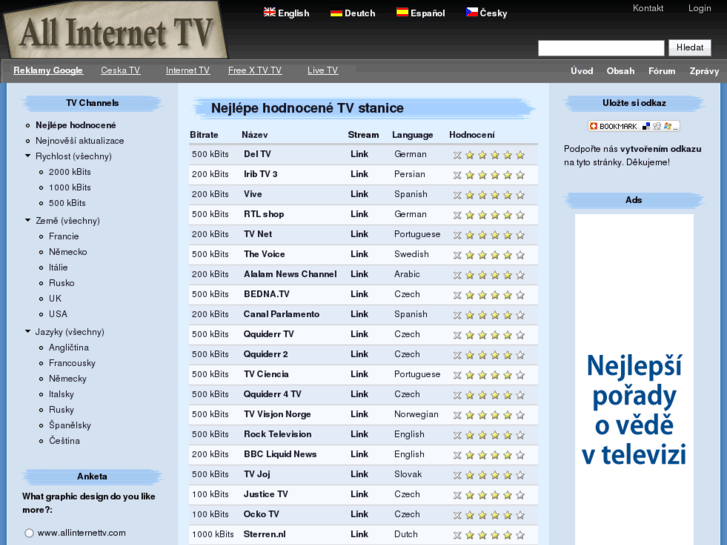Give Del TV a five-star rating
Screen dimensions: 727x545
520,155
